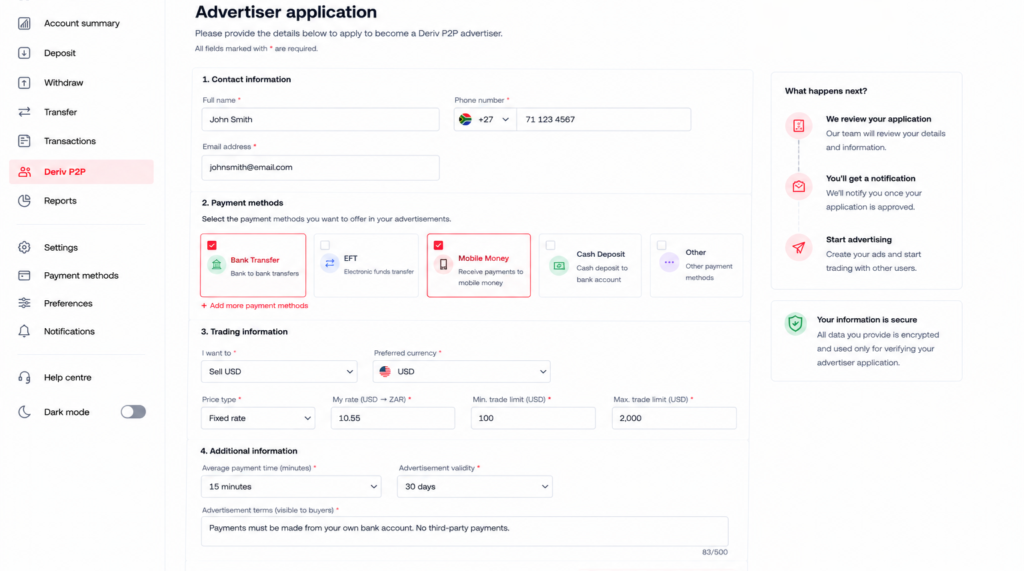Open the +27 country code dropdown
The image size is (1024, 571).
coord(485,120)
